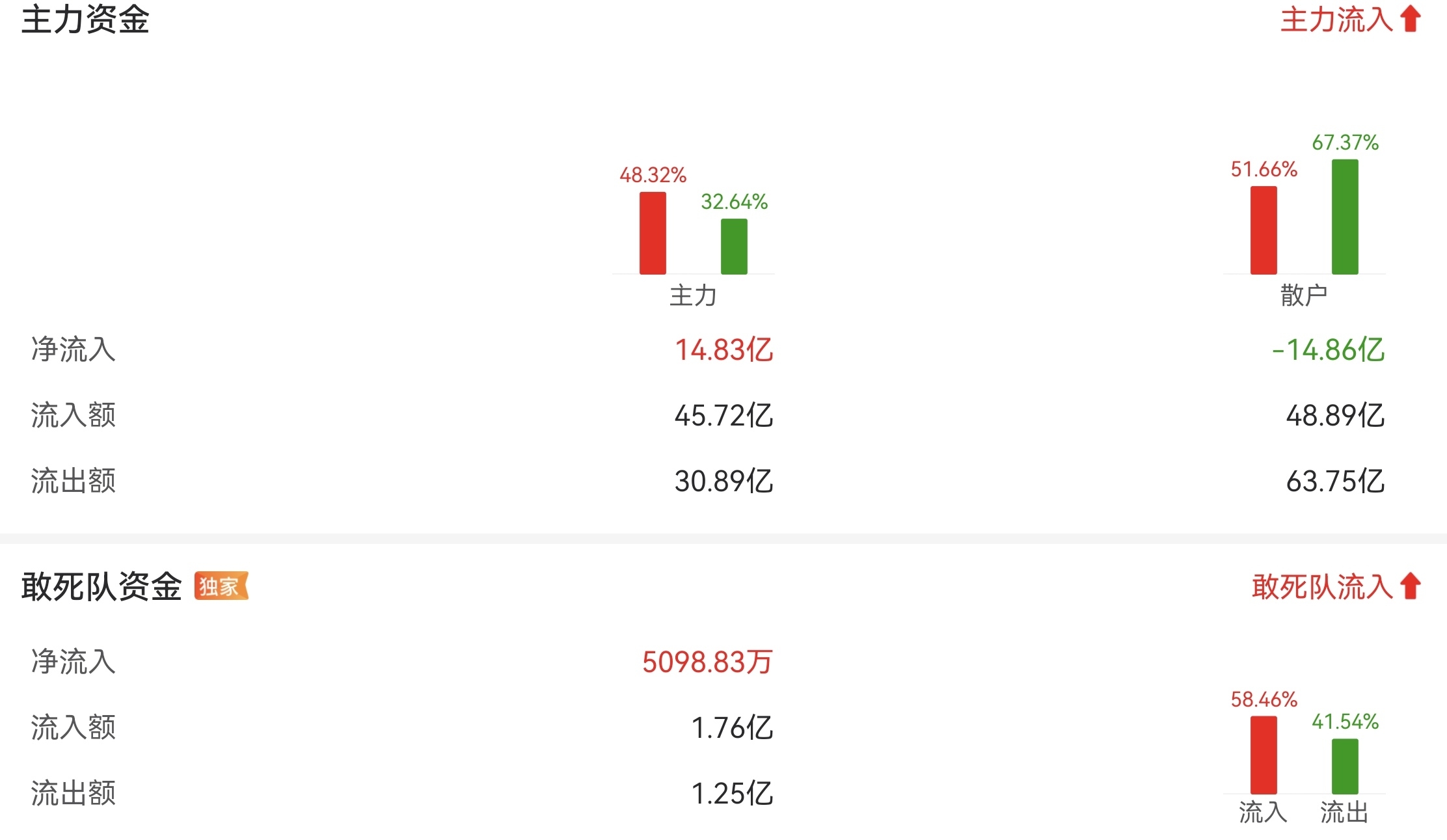This screenshot has width=1447, height=840.
Task: Tap the 5098.83万 net inflow value
Action: (x=707, y=662)
